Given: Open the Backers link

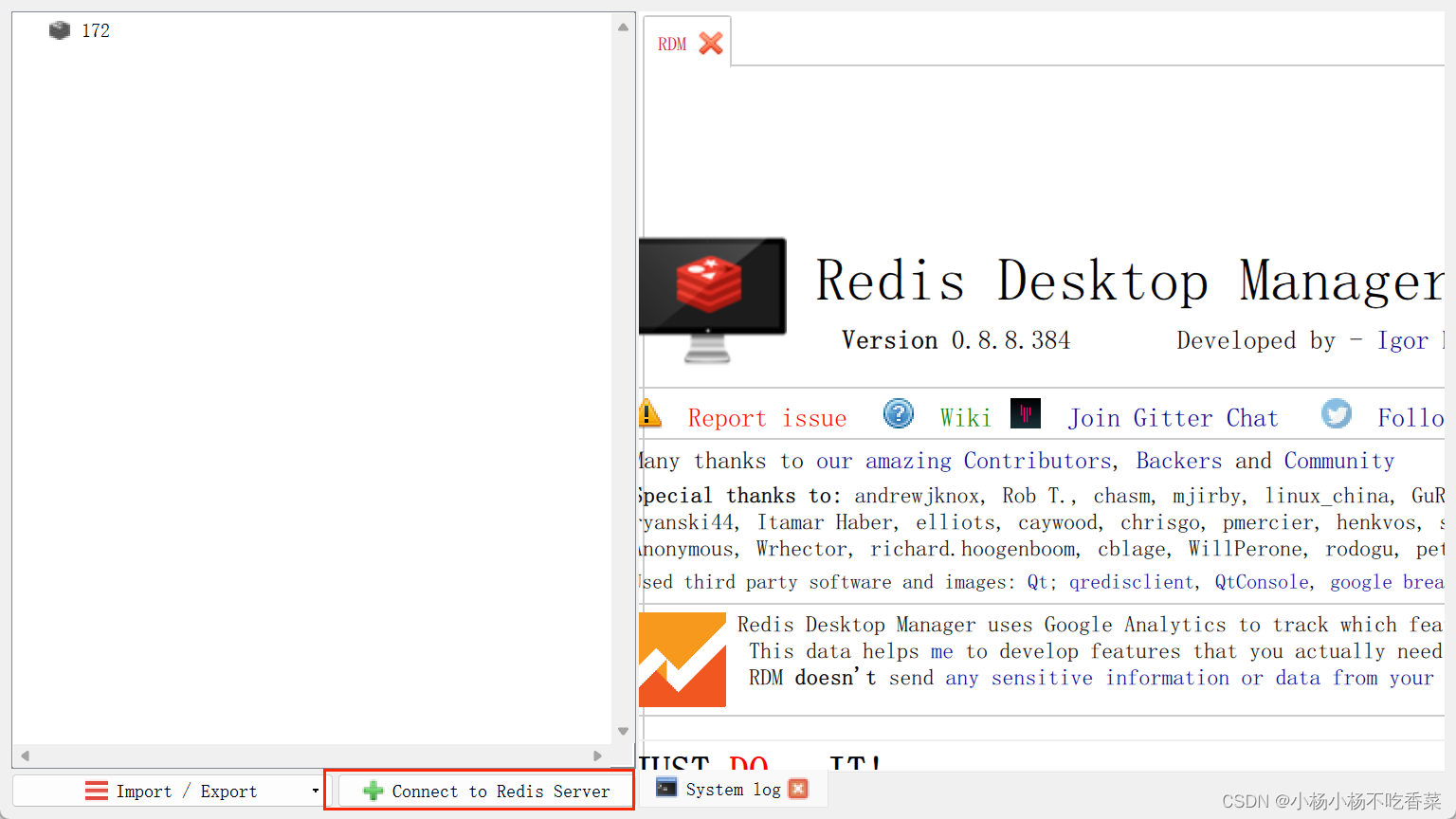Looking at the screenshot, I should 1179,461.
